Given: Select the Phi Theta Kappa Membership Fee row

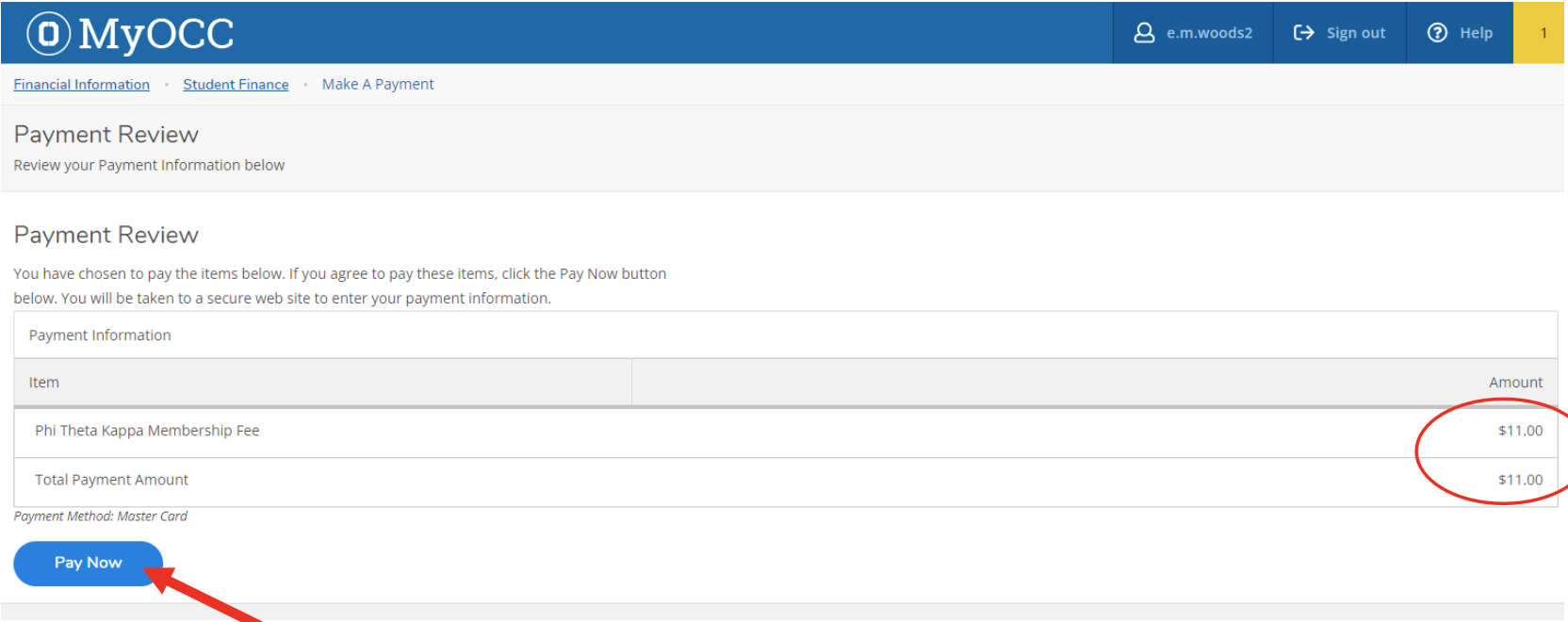Looking at the screenshot, I should [x=147, y=431].
